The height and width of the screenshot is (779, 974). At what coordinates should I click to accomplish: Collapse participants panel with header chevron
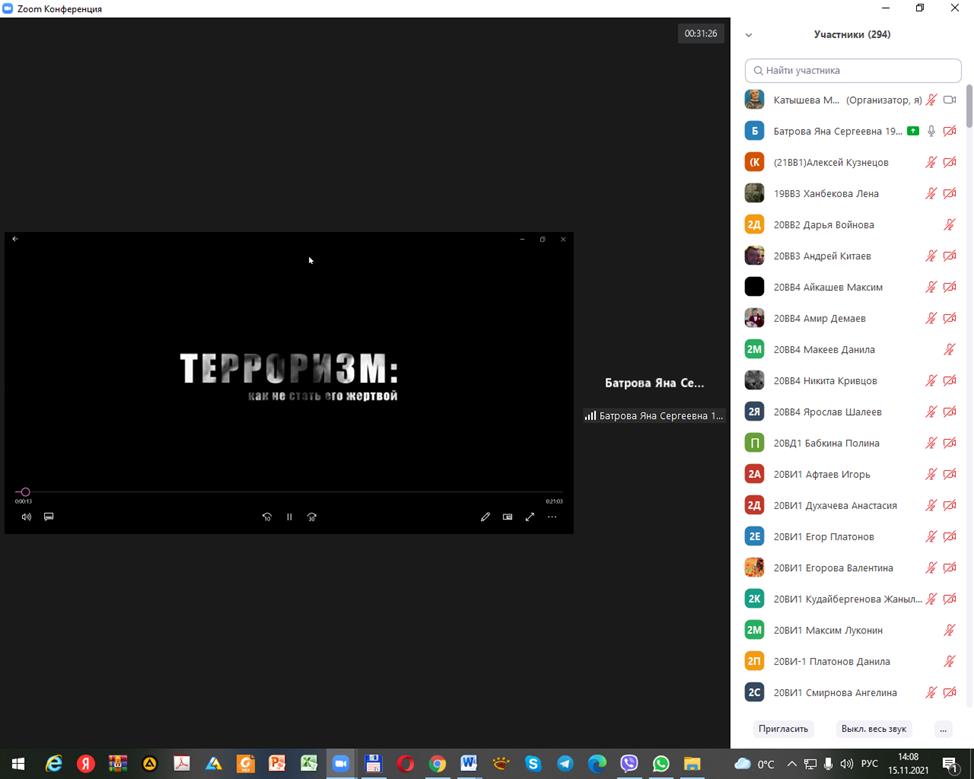tap(749, 35)
